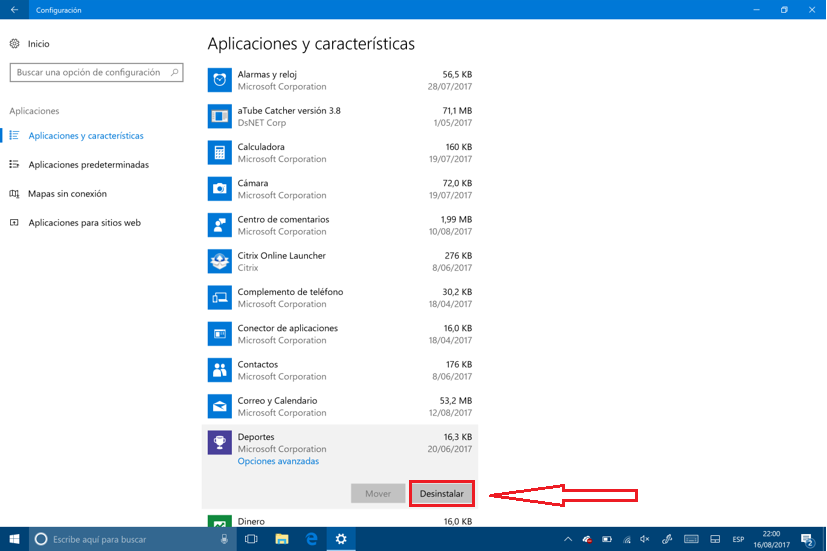Select Complemento de teléfono name

click(x=290, y=292)
